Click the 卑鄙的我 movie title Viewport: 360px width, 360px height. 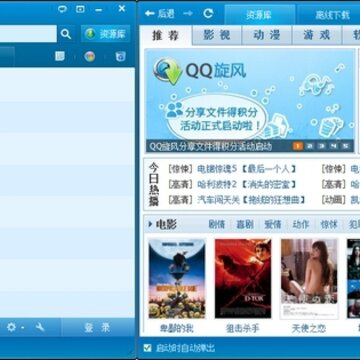point(177,329)
